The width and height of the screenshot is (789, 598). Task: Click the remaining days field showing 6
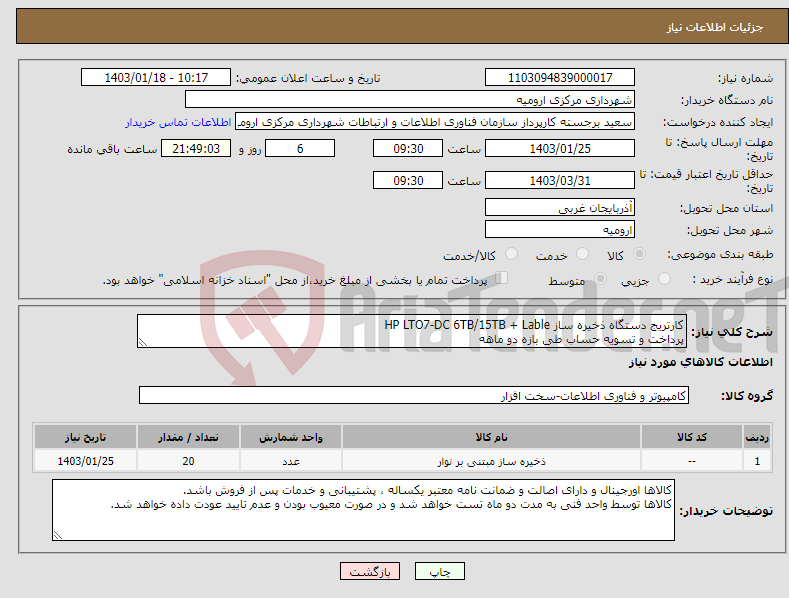pyautogui.click(x=300, y=148)
